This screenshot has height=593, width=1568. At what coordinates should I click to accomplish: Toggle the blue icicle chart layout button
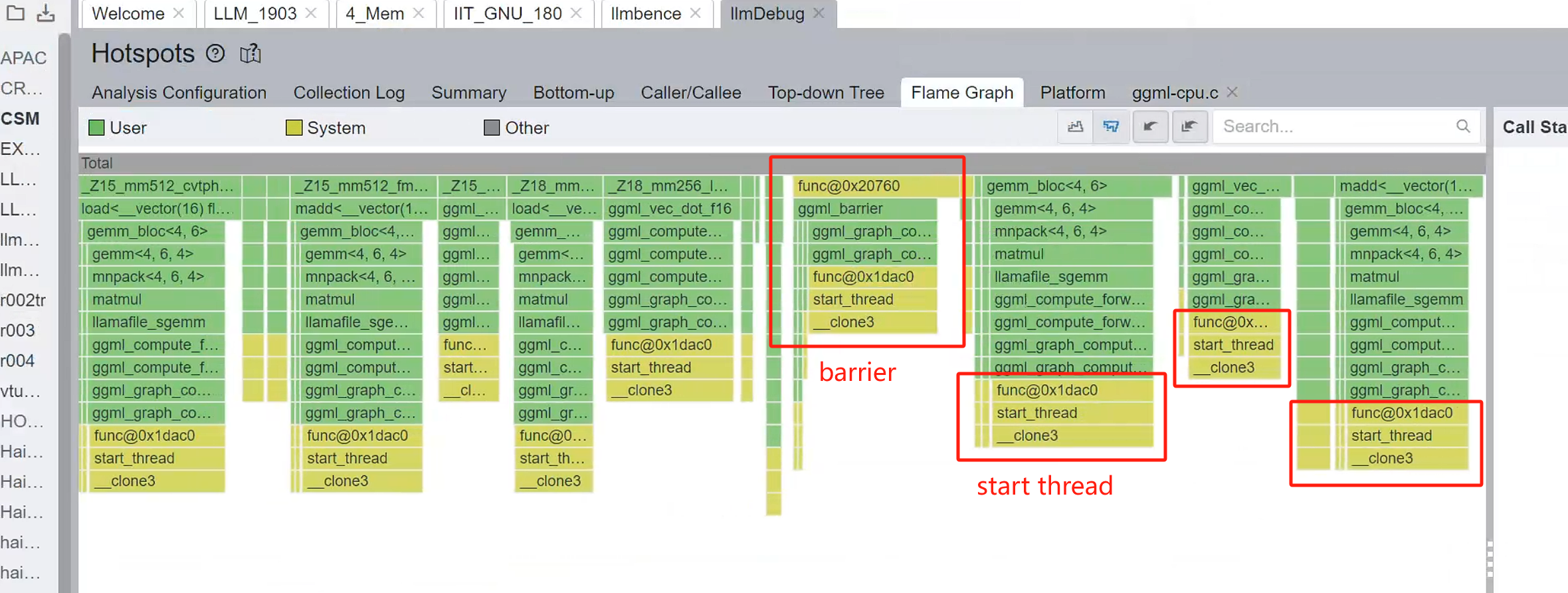pos(1111,126)
